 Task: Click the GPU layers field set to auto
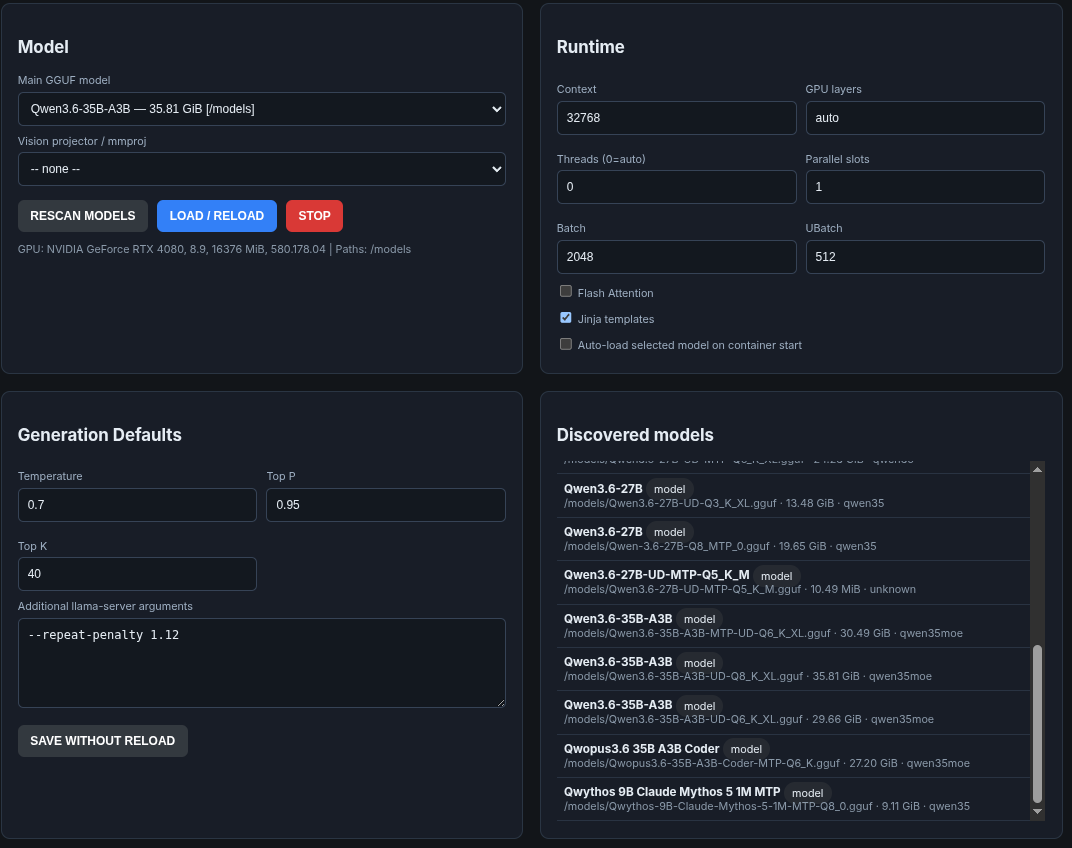tap(925, 118)
